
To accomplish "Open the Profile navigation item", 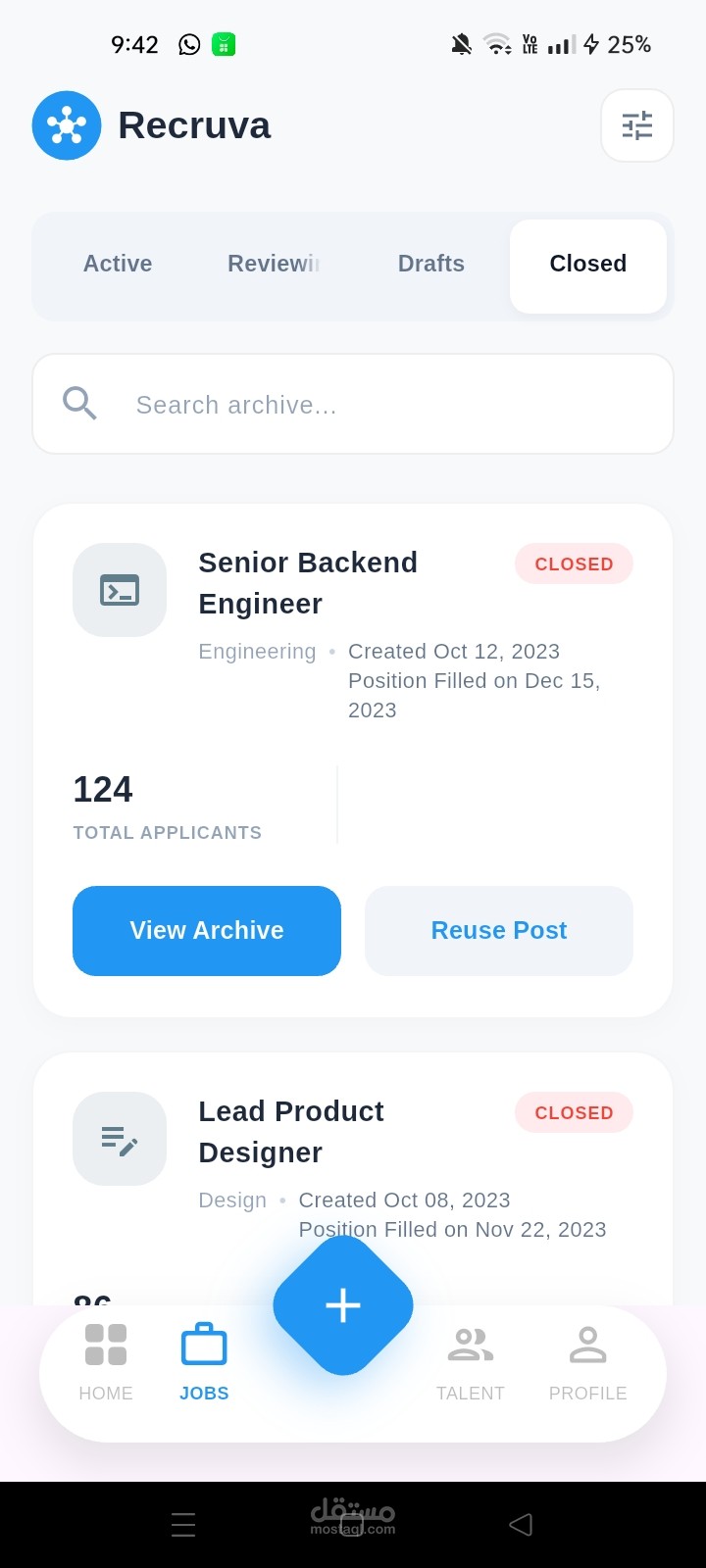I will (587, 1360).
